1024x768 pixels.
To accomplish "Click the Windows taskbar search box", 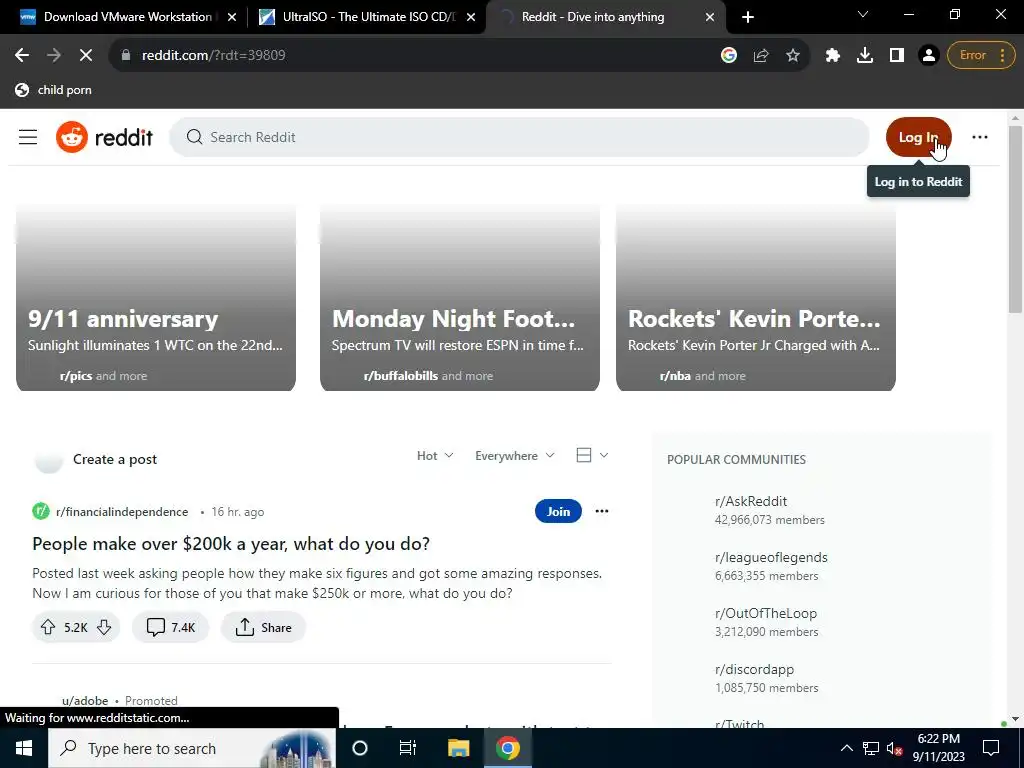I will 192,748.
